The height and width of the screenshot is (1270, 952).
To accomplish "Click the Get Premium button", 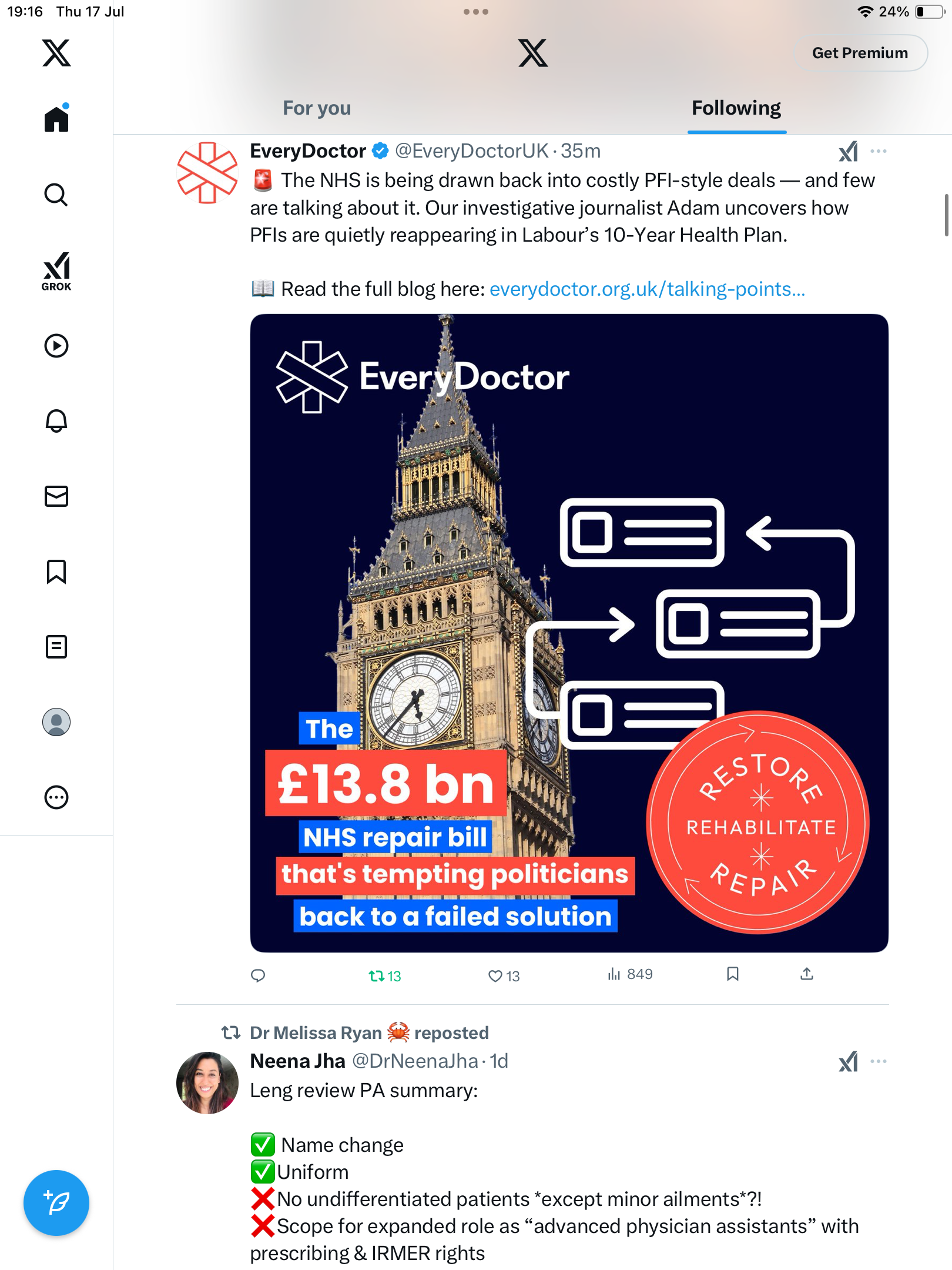I will point(860,53).
